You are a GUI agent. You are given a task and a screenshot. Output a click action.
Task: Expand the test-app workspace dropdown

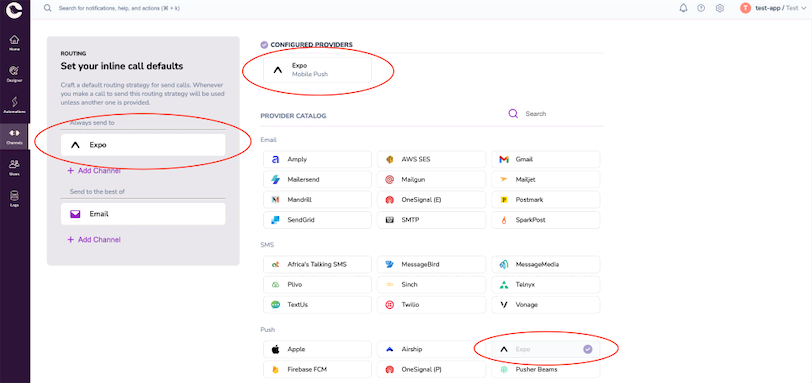click(x=774, y=8)
